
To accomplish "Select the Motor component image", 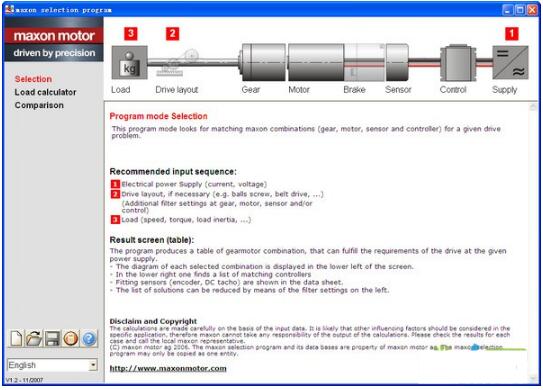I will (316, 62).
